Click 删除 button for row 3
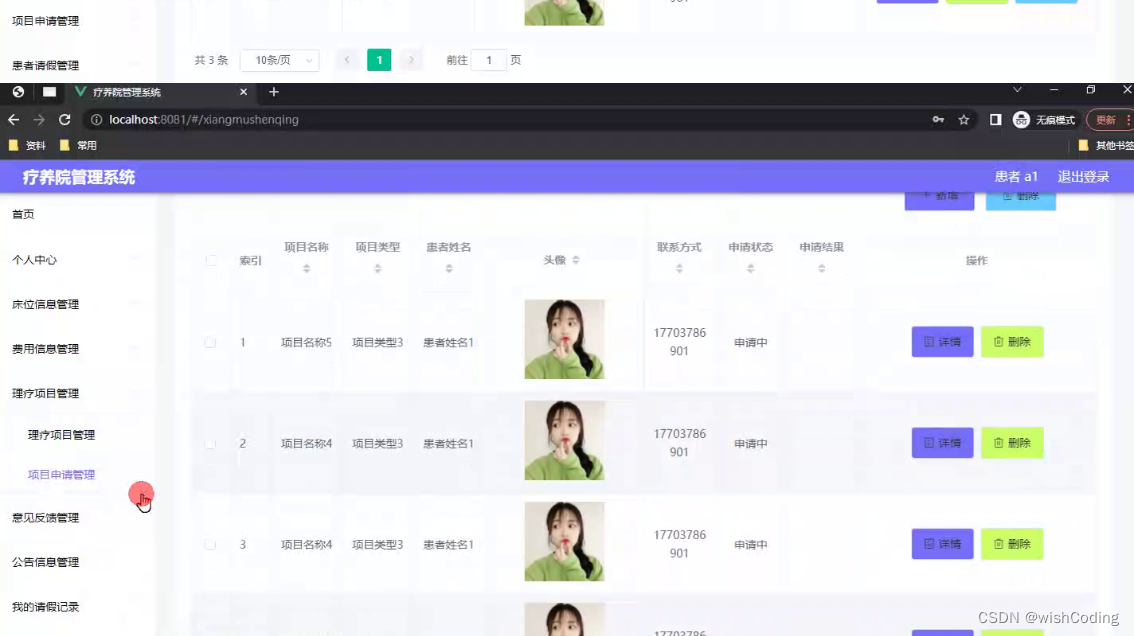This screenshot has width=1134, height=636. [1012, 544]
